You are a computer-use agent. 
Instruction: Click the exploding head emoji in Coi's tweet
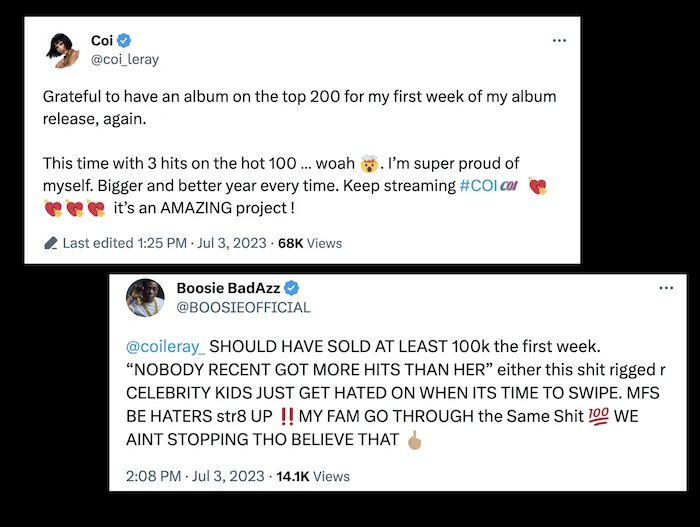pos(369,164)
